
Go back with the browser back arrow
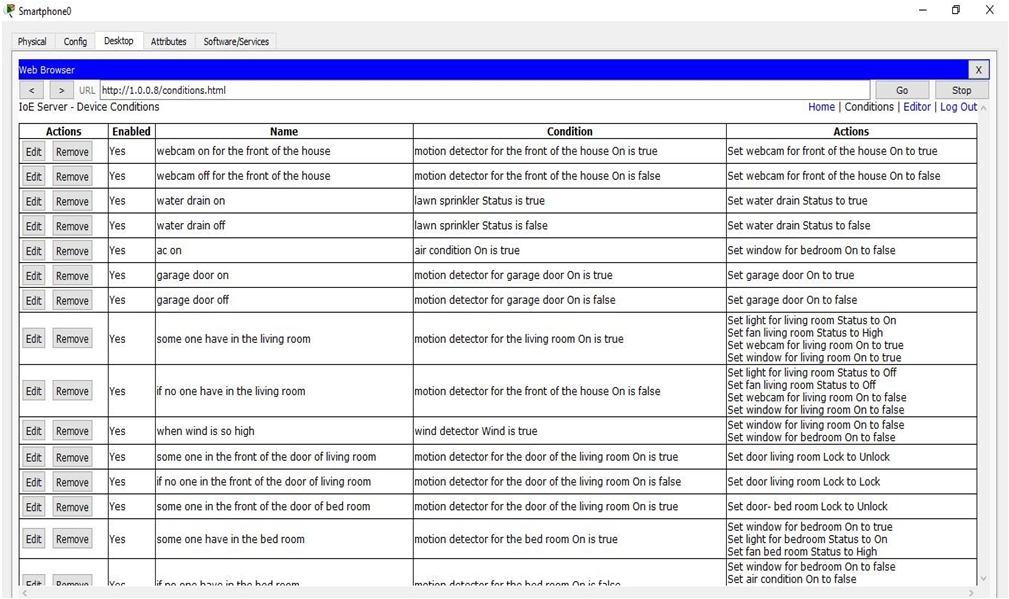32,90
